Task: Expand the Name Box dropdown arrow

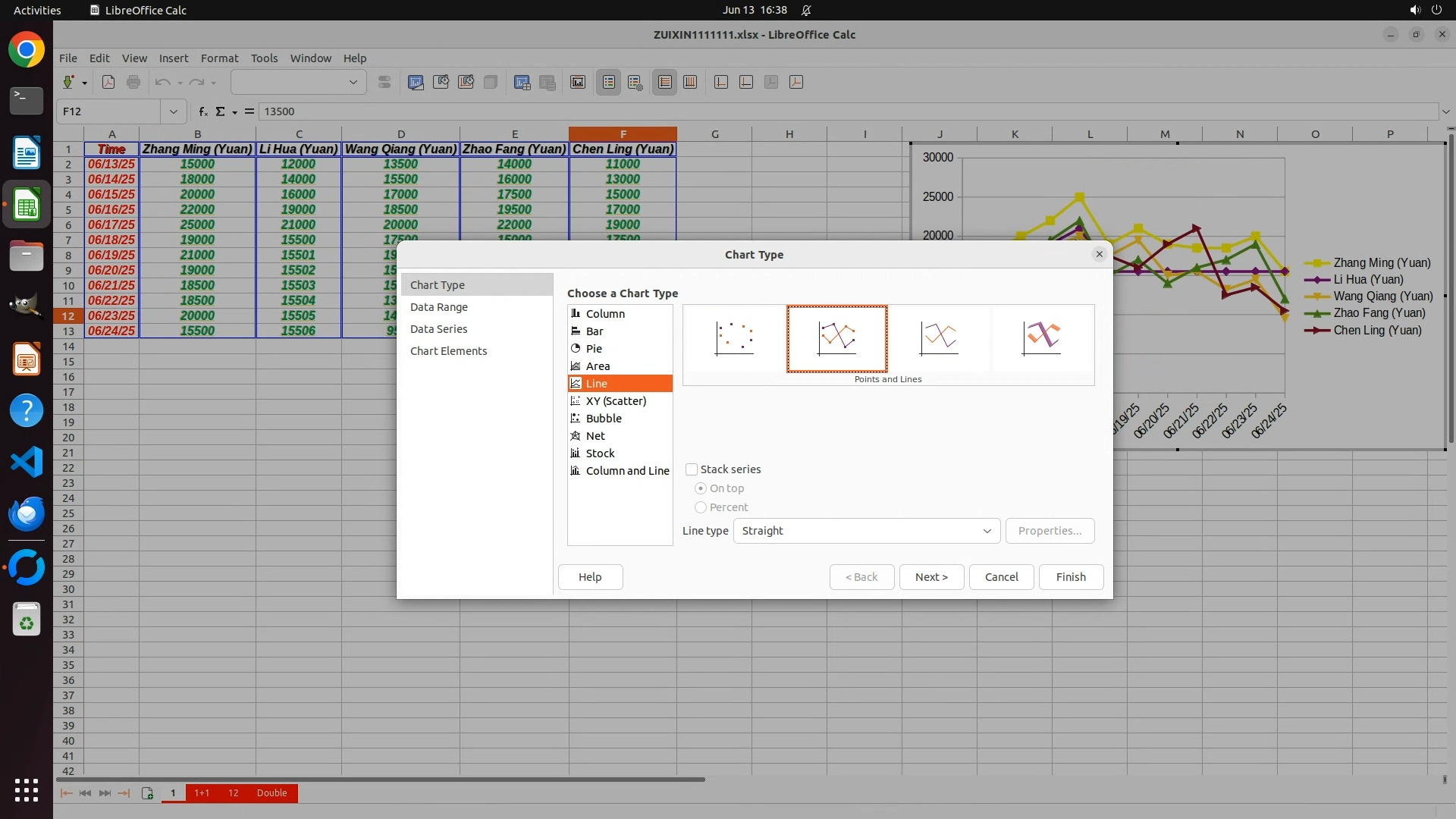Action: 174,111
